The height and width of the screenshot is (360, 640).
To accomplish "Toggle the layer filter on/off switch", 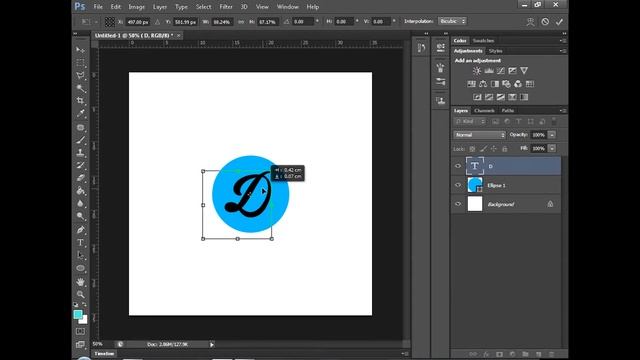I will (554, 121).
